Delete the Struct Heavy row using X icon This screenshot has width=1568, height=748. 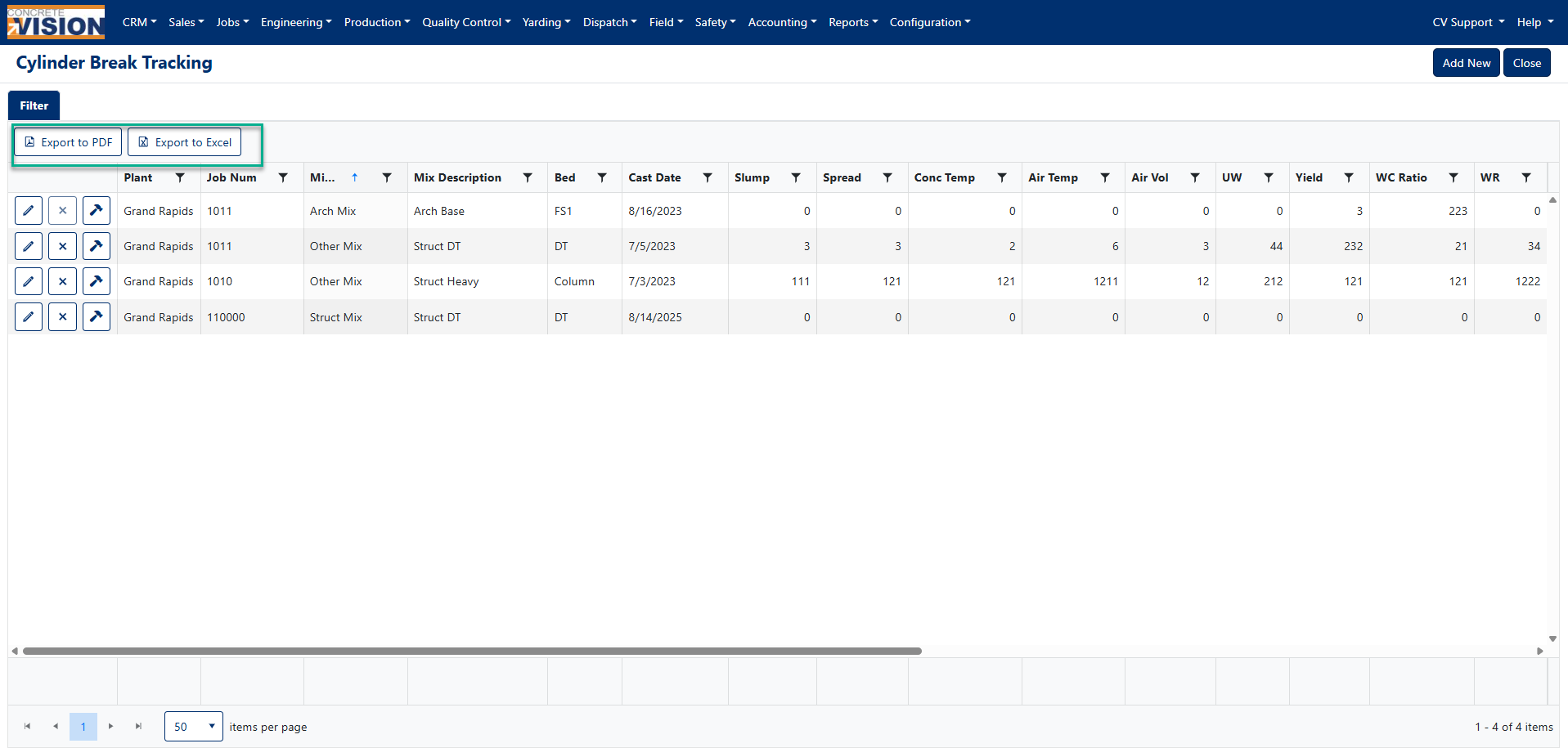click(x=62, y=281)
